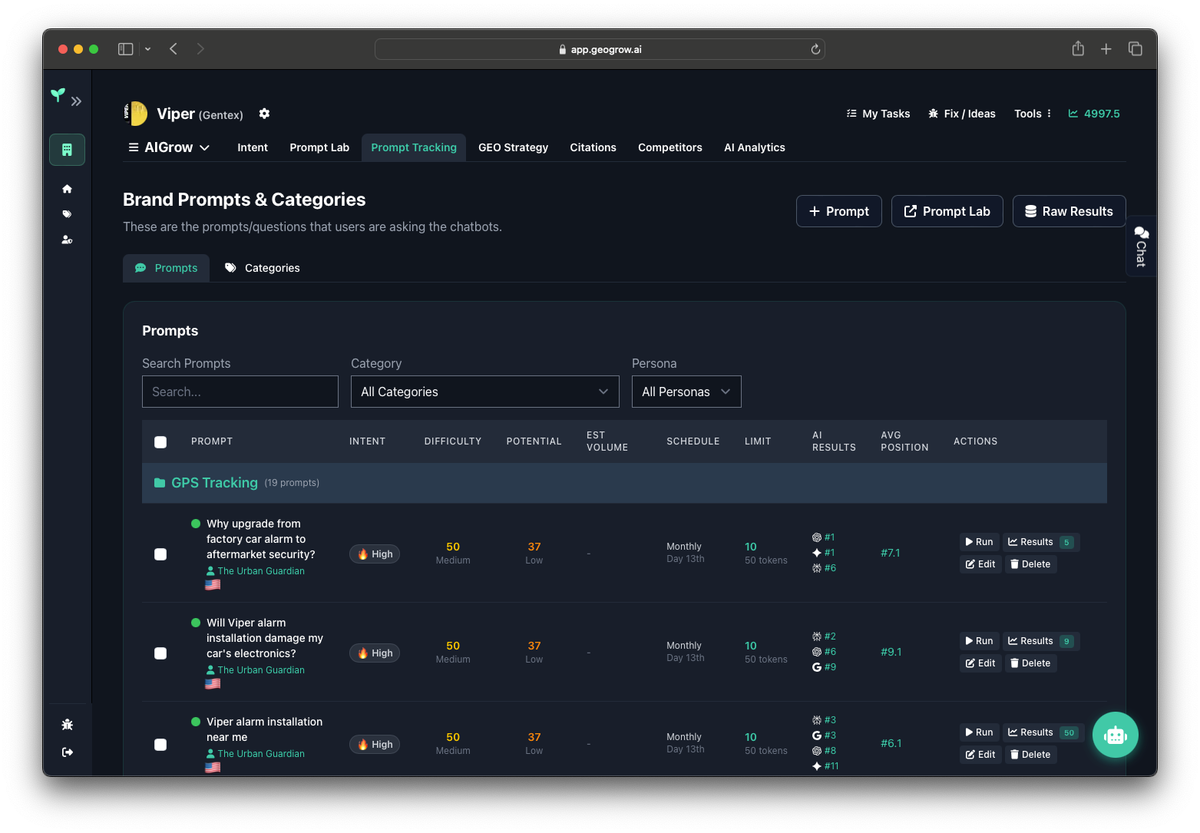
Task: Show Safari tab overview
Action: (x=1135, y=49)
